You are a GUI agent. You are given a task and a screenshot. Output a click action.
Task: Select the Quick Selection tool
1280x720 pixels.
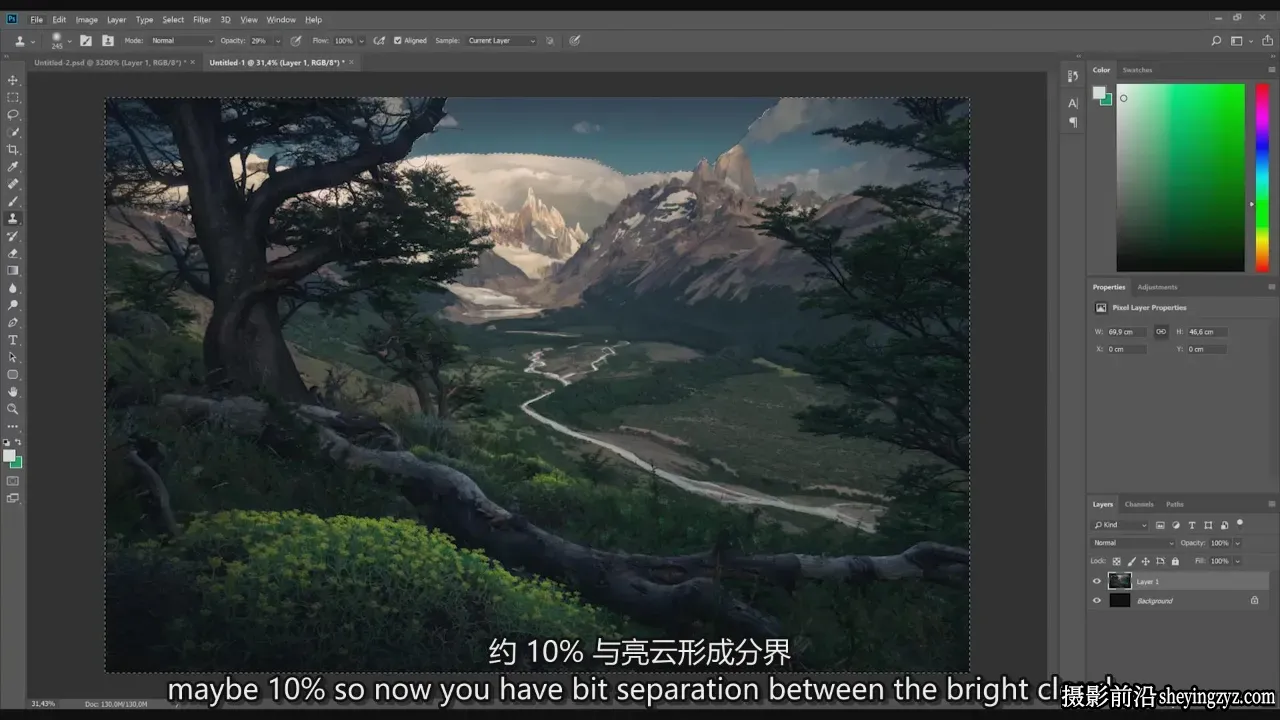(13, 132)
